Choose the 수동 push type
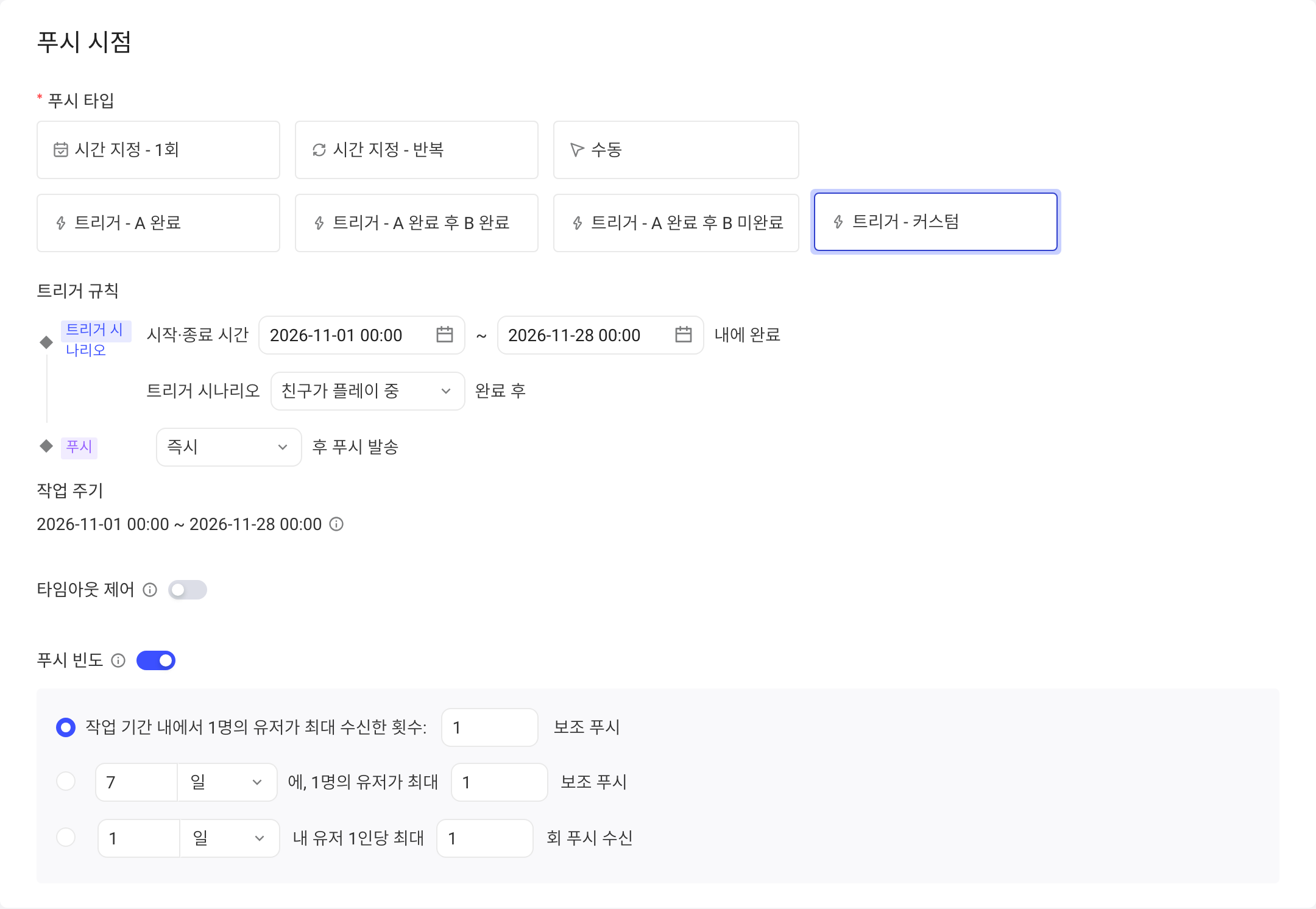The image size is (1316, 909). coord(676,150)
